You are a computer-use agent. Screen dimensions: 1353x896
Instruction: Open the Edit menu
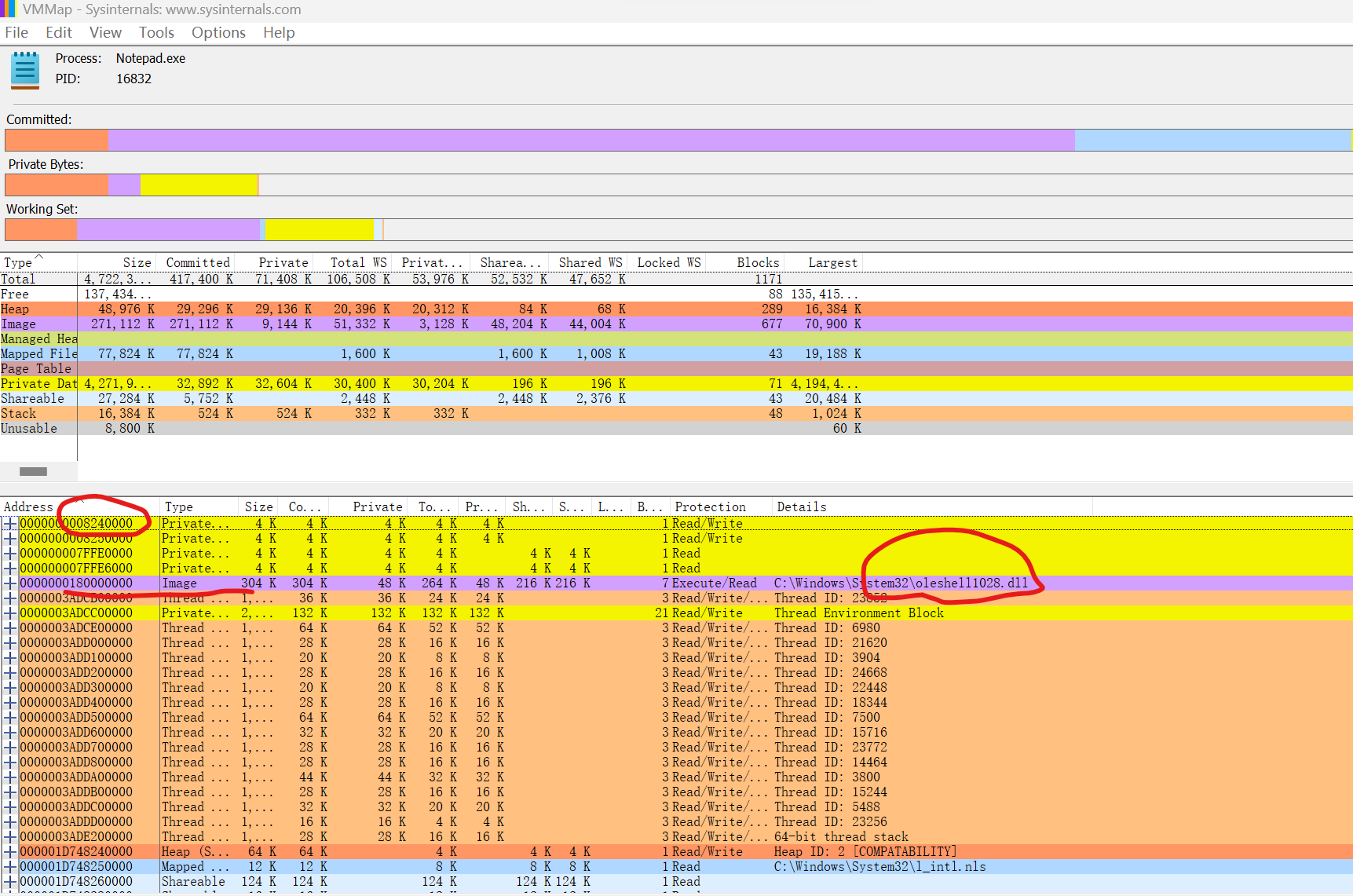(58, 32)
